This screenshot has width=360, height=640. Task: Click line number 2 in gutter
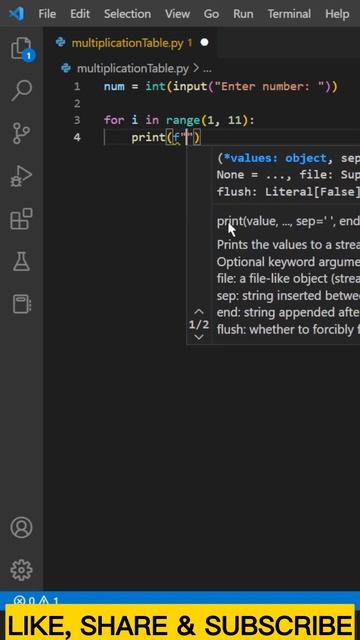[x=77, y=104]
